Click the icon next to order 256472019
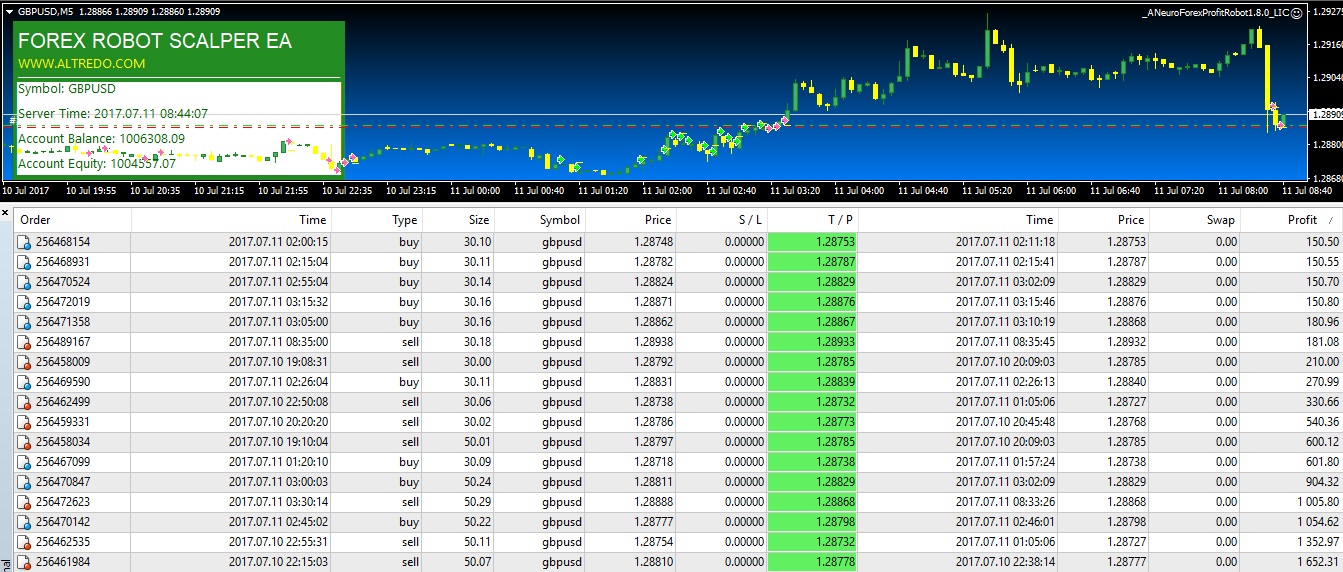This screenshot has width=1343, height=572. click(24, 302)
